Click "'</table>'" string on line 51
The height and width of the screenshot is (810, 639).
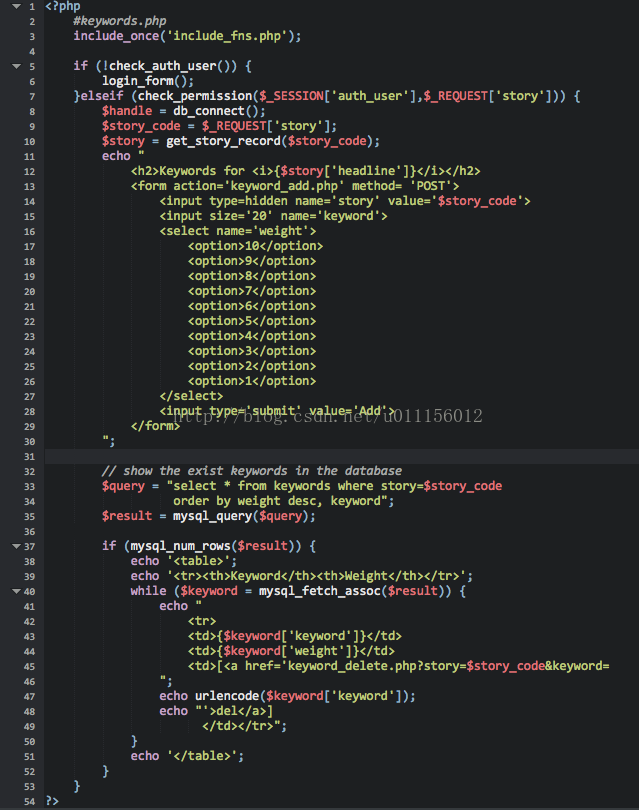click(202, 755)
